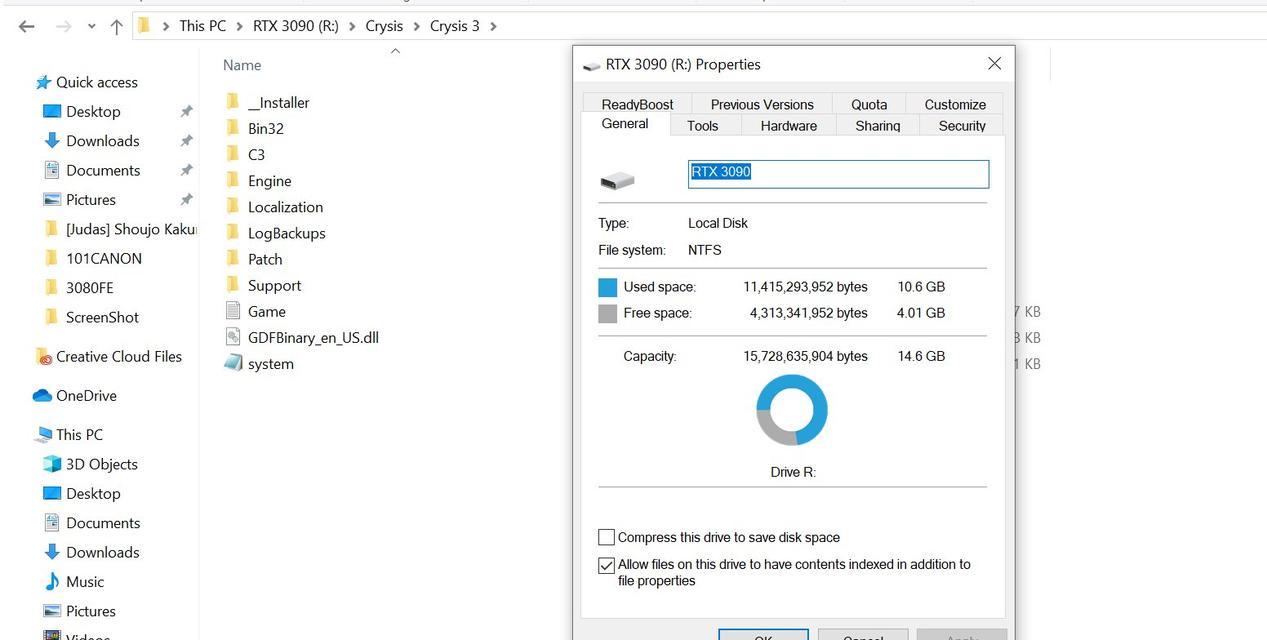This screenshot has height=640, width=1267.
Task: Click the pin icon beside Quick access Documents
Action: (186, 170)
